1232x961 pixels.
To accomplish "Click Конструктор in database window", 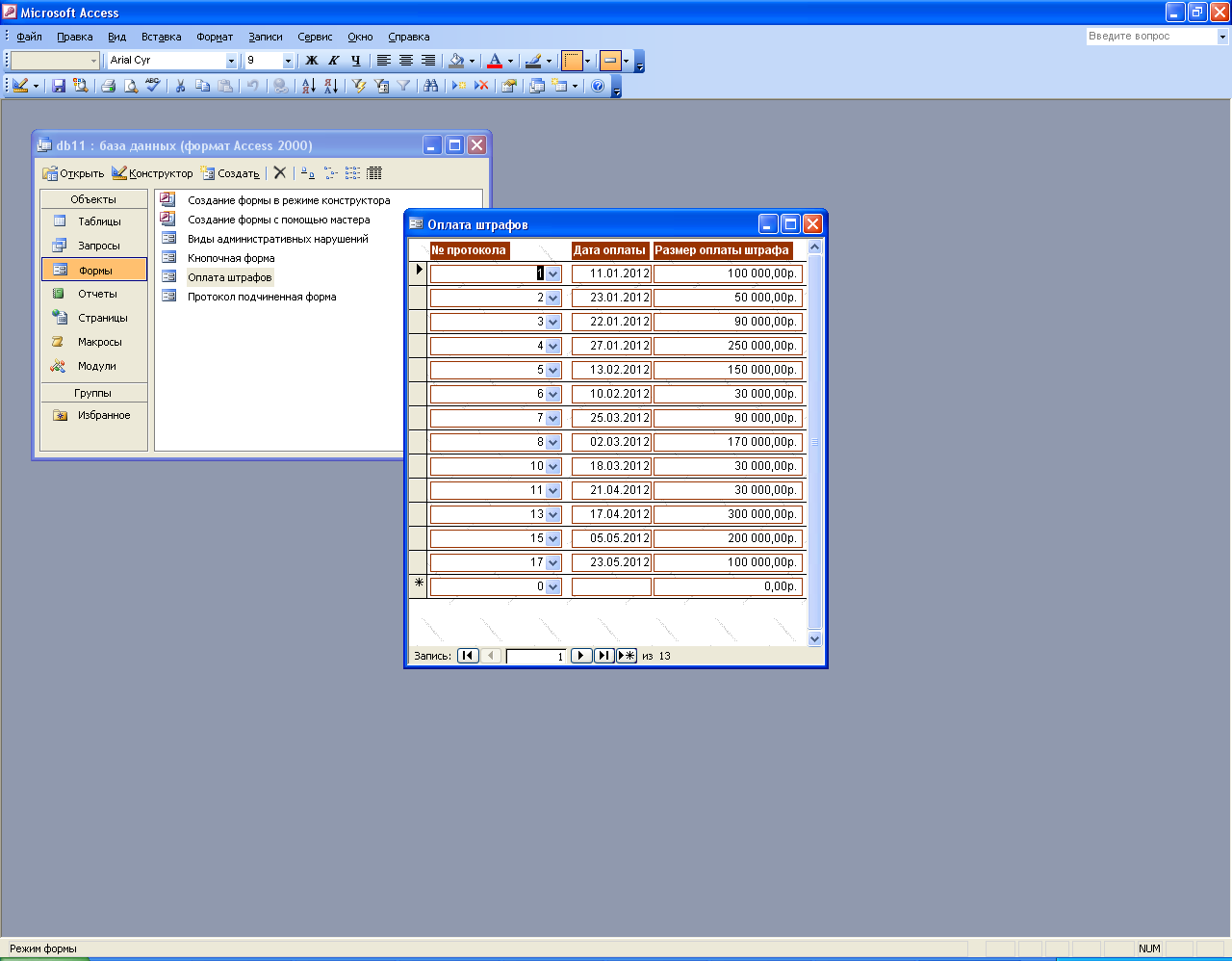I will pyautogui.click(x=152, y=173).
